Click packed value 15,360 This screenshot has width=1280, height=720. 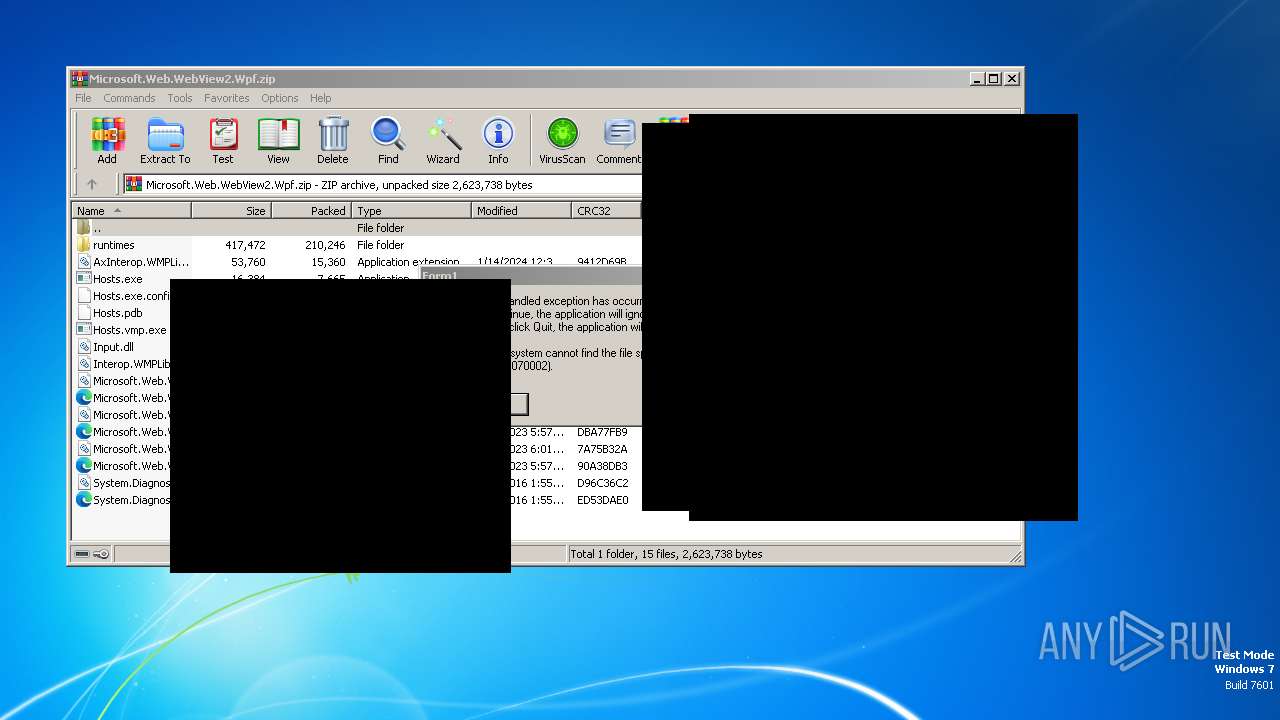pyautogui.click(x=328, y=262)
